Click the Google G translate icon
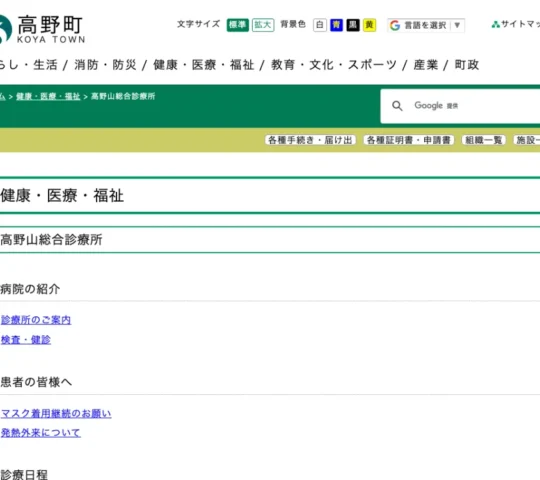The height and width of the screenshot is (480, 540). tap(395, 25)
